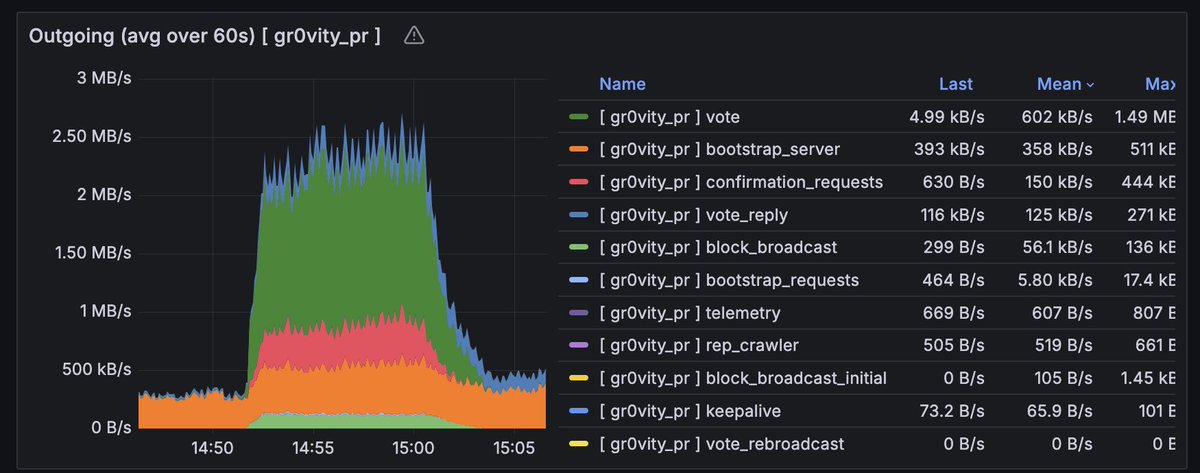
Task: Click bootstrap_server Last value 393 kB/s
Action: click(950, 149)
